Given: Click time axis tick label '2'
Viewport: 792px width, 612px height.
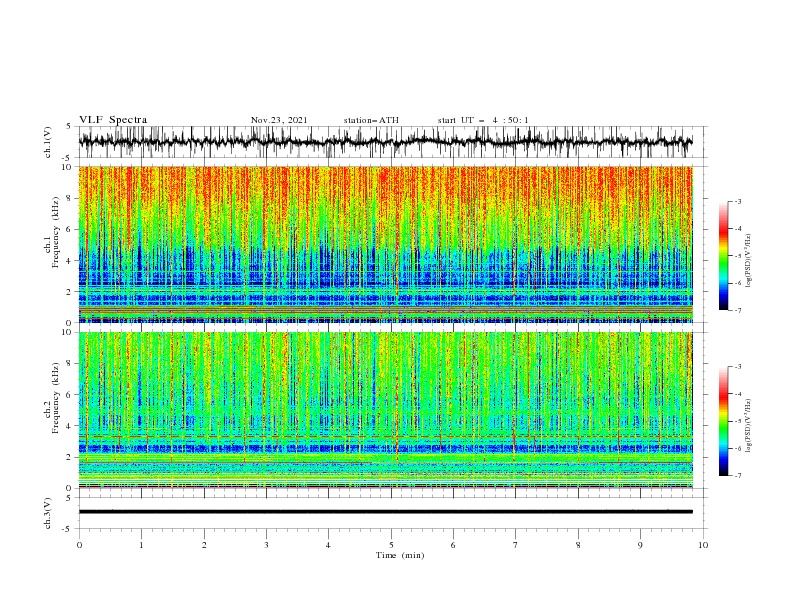Looking at the screenshot, I should (204, 545).
